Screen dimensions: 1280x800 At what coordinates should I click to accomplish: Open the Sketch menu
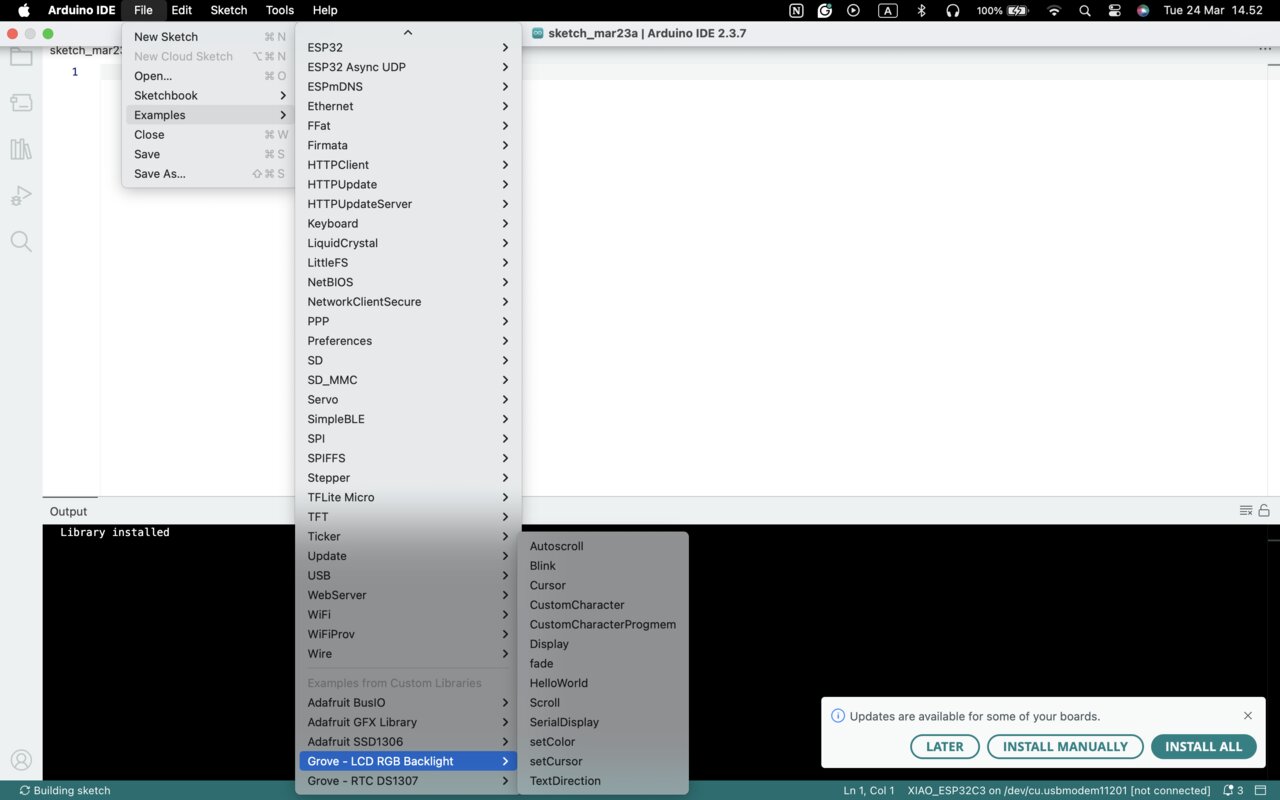coord(229,10)
